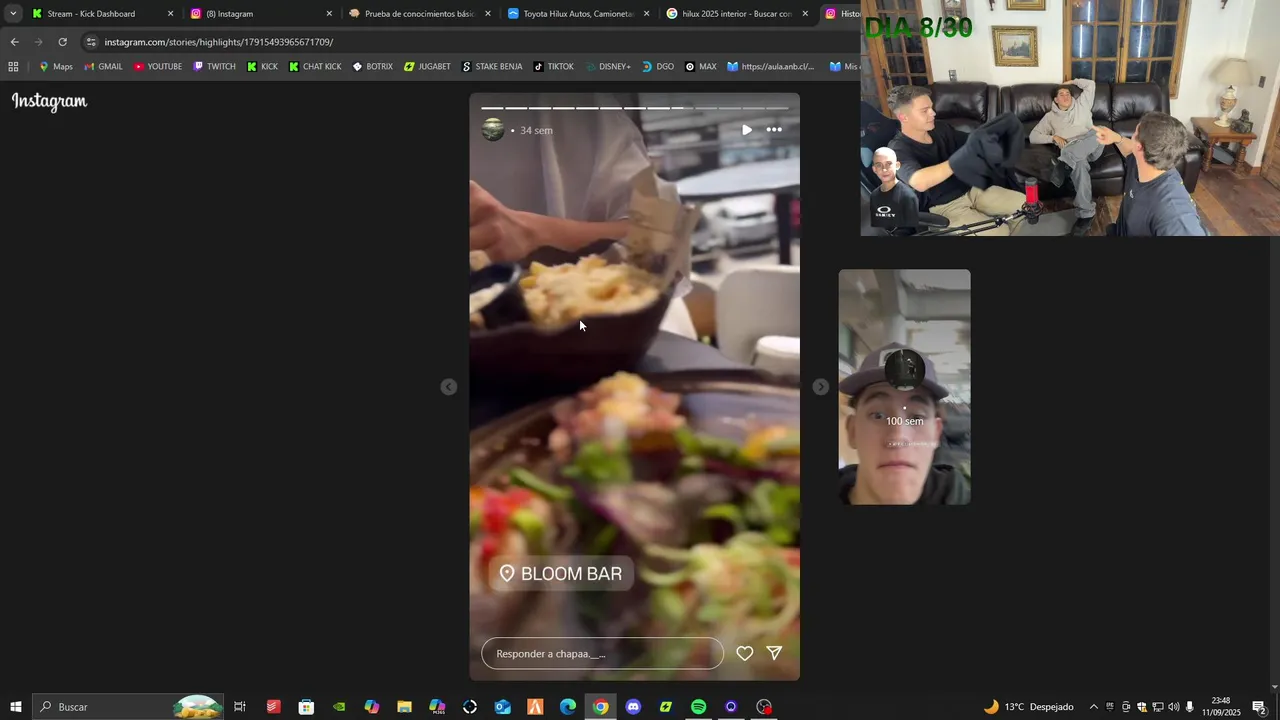
Task: Go back with the browser back arrow
Action: [x=14, y=42]
